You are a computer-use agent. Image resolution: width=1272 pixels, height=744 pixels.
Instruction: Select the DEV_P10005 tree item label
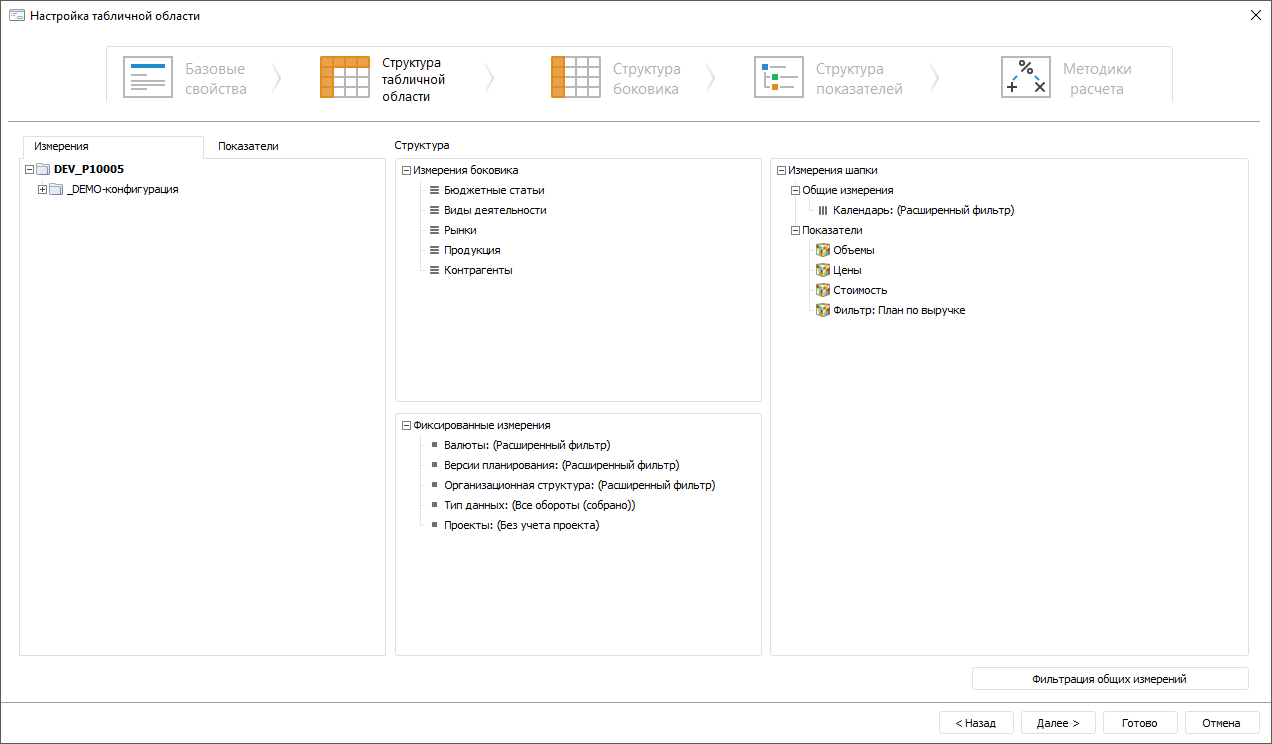coord(89,170)
